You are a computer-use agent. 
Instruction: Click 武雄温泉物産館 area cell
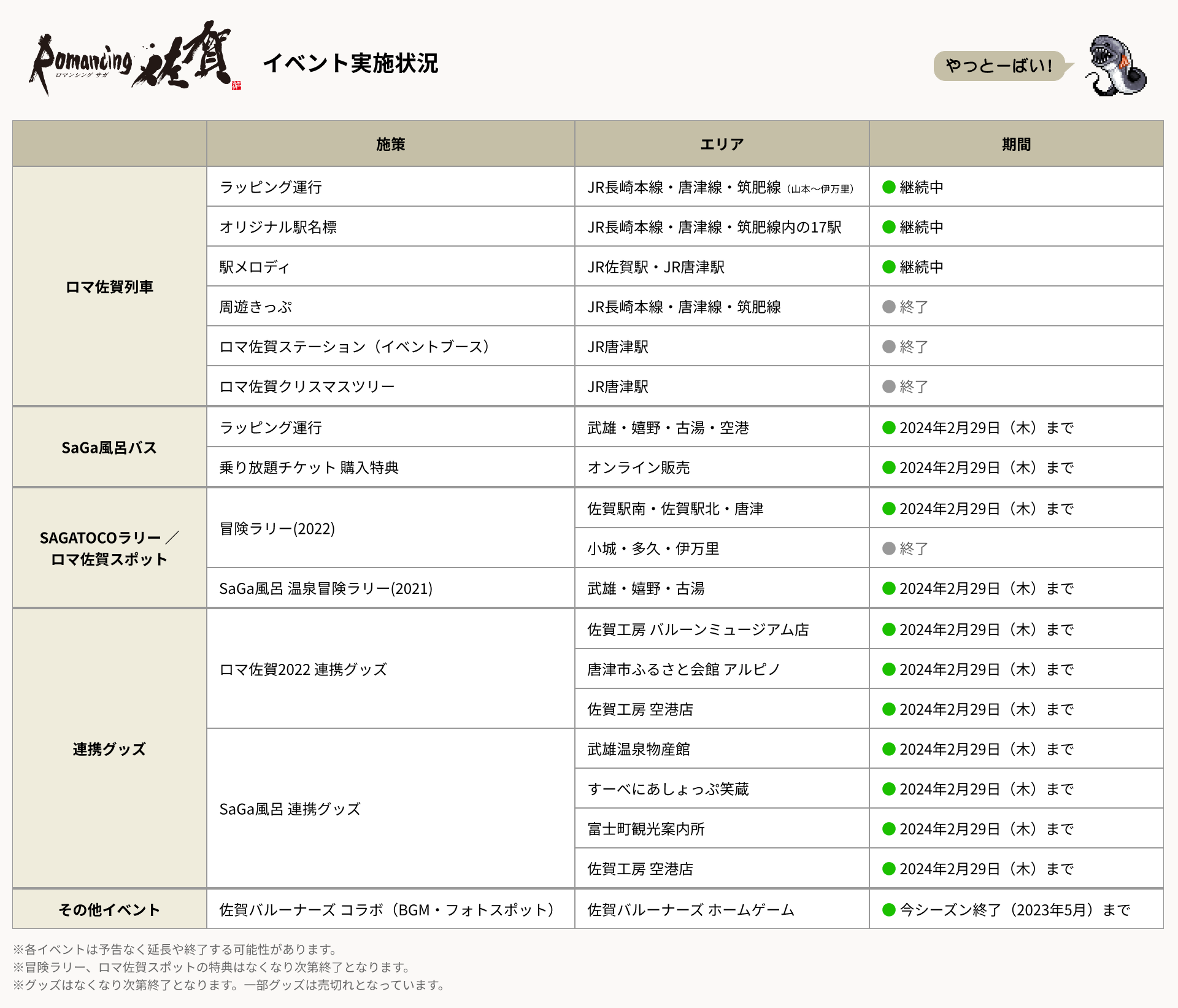(639, 749)
